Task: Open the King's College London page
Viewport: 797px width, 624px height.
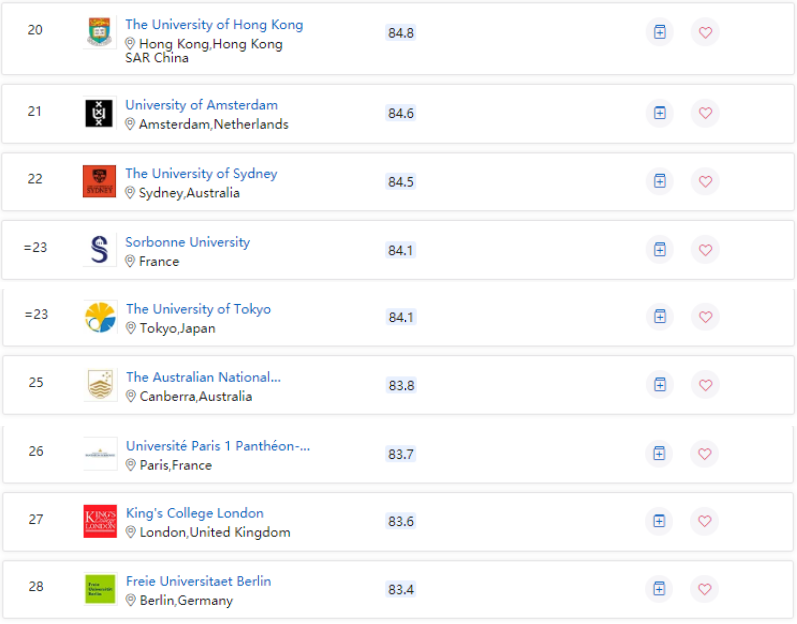Action: pyautogui.click(x=194, y=513)
